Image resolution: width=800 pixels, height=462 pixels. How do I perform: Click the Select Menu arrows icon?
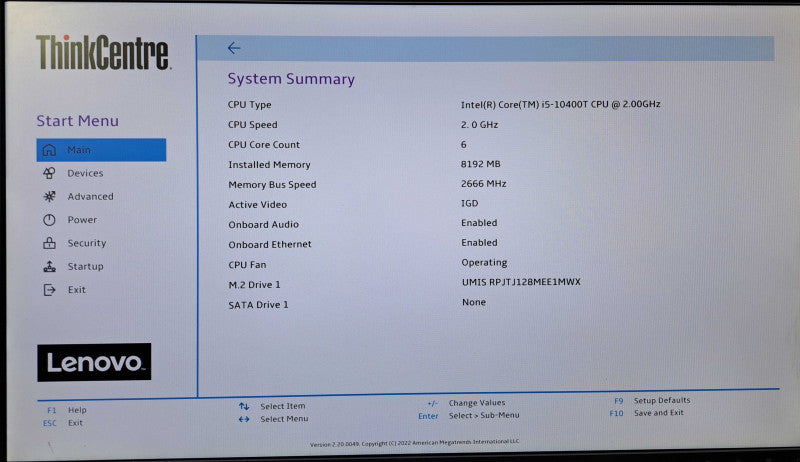click(x=244, y=419)
